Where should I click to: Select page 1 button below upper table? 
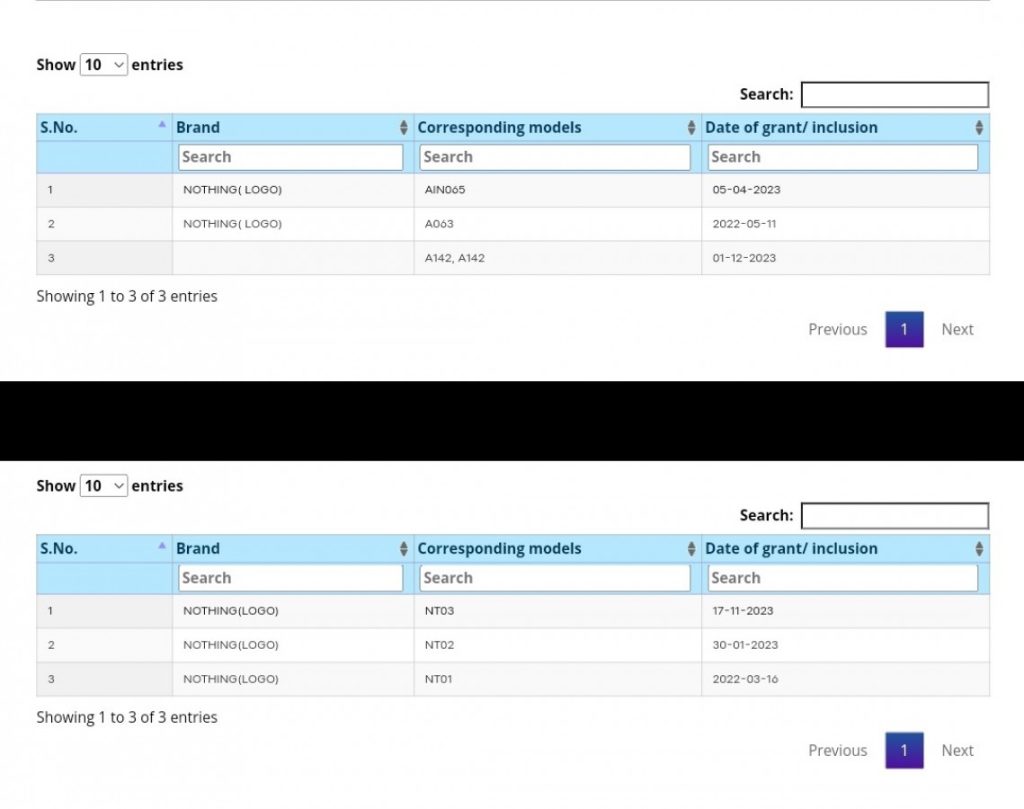[x=904, y=329]
